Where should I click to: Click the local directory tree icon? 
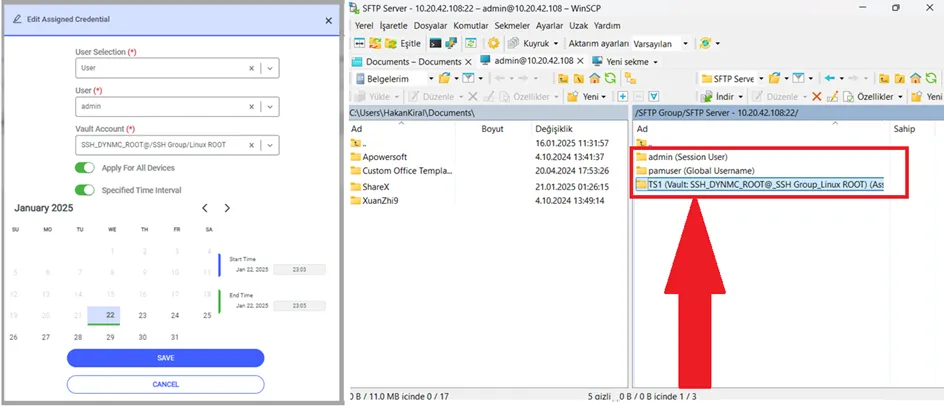coord(630,78)
